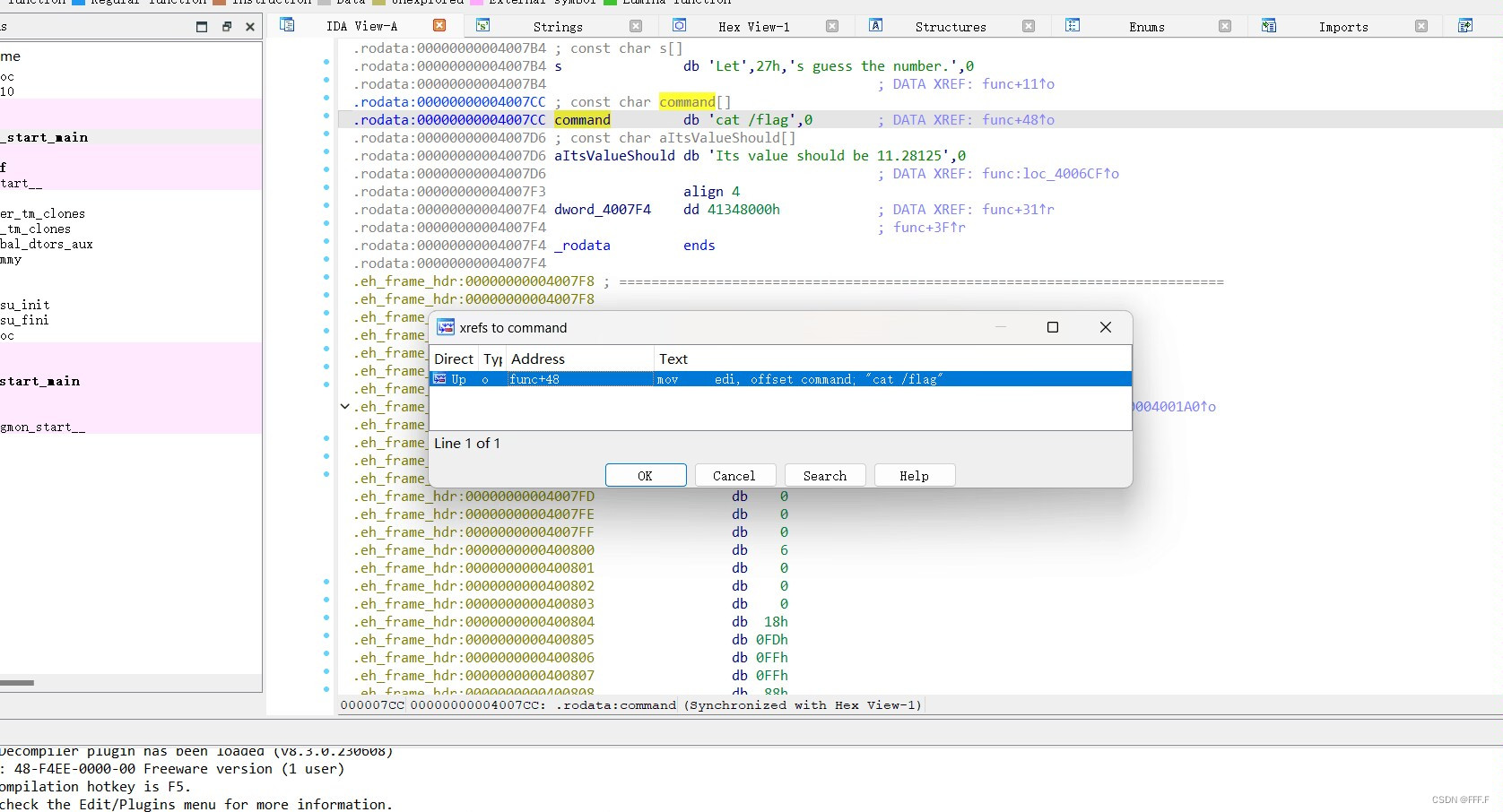This screenshot has height=812, width=1503.
Task: Click the Strings tab icon
Action: pos(482,25)
